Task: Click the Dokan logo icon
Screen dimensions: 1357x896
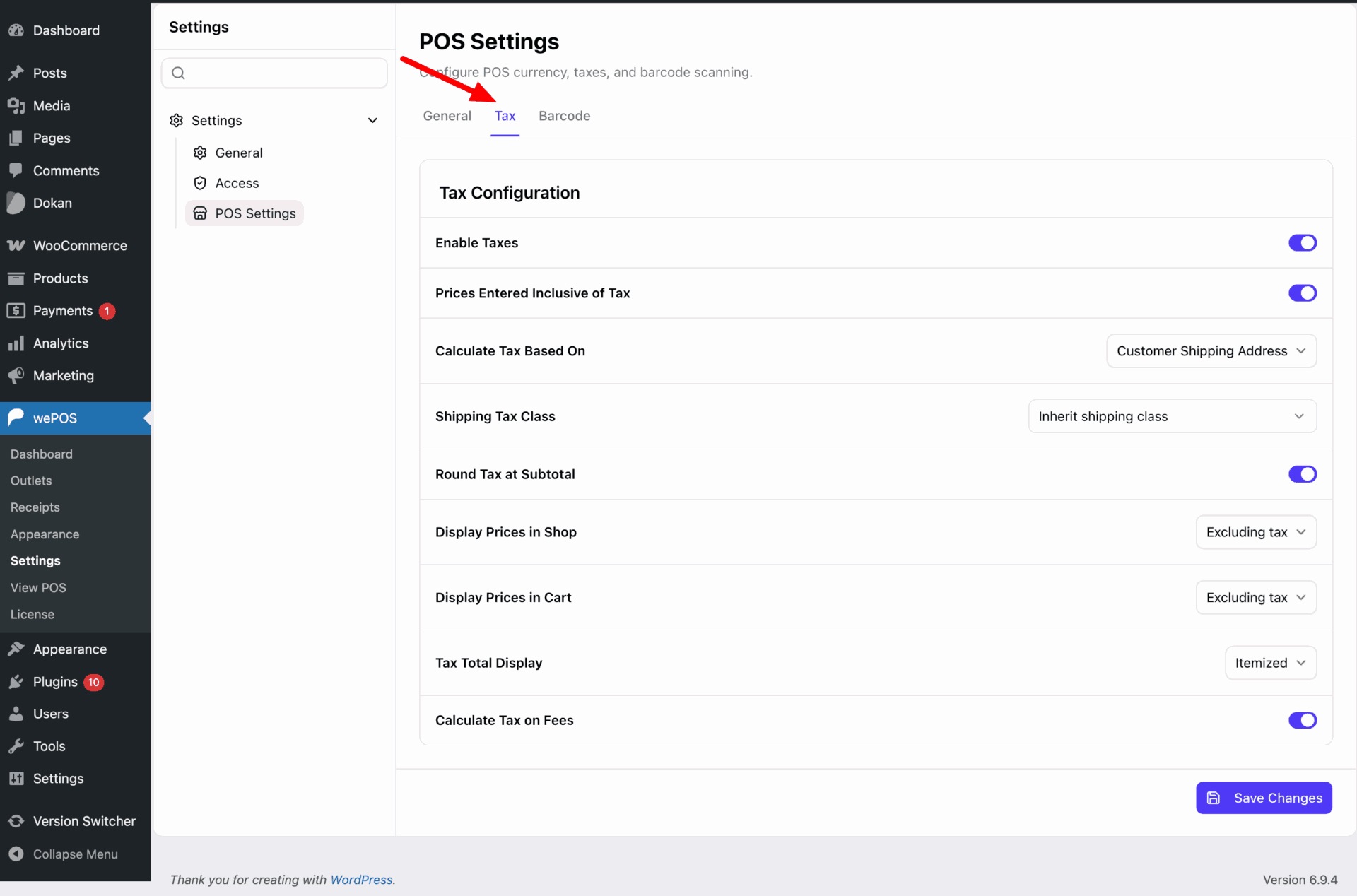Action: [16, 203]
